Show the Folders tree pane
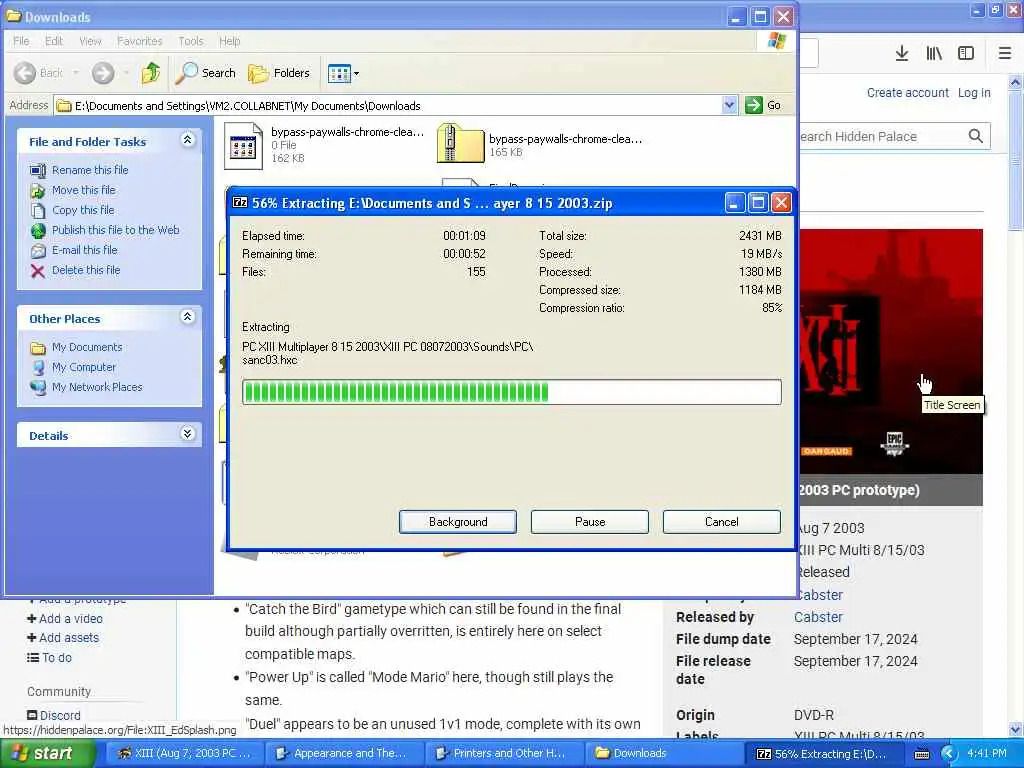Image resolution: width=1024 pixels, height=768 pixels. coord(279,73)
